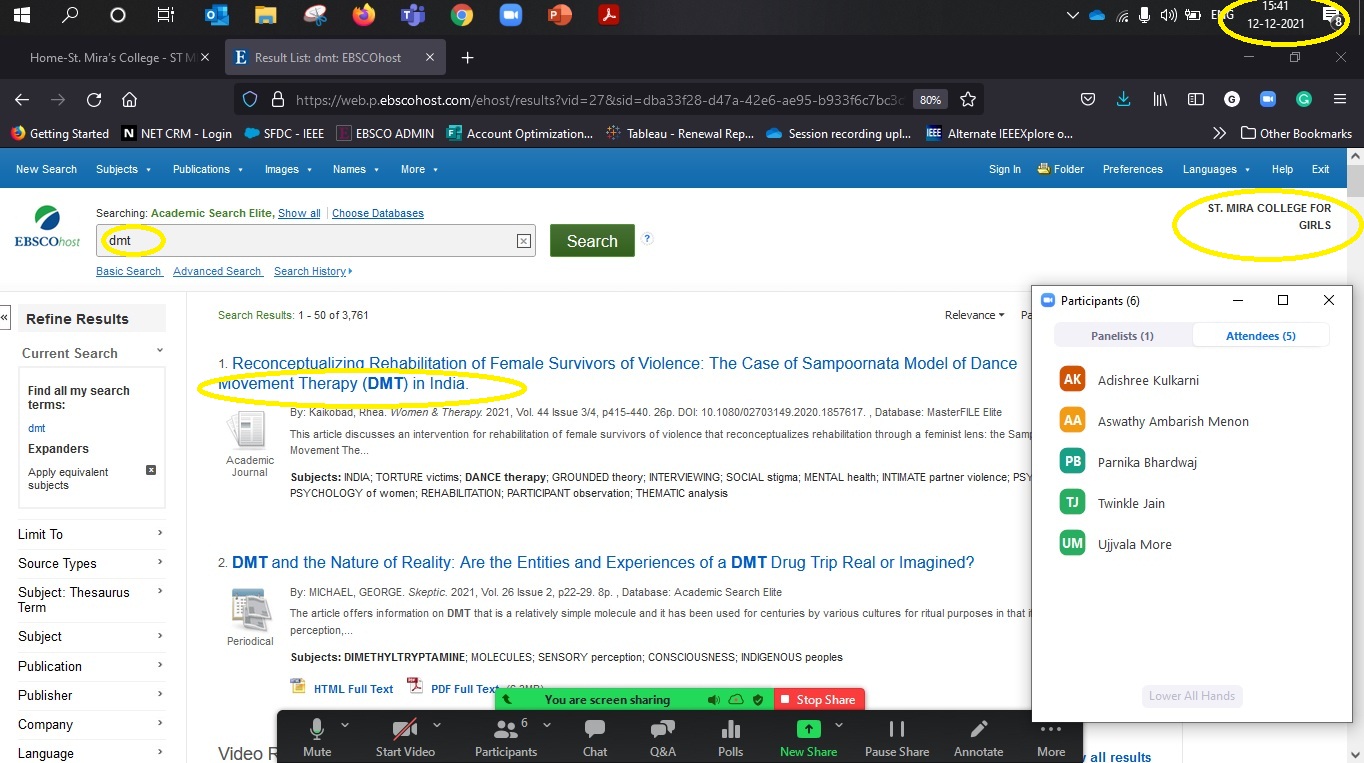The width and height of the screenshot is (1364, 763).
Task: Expand the Source Types section
Action: (91, 563)
